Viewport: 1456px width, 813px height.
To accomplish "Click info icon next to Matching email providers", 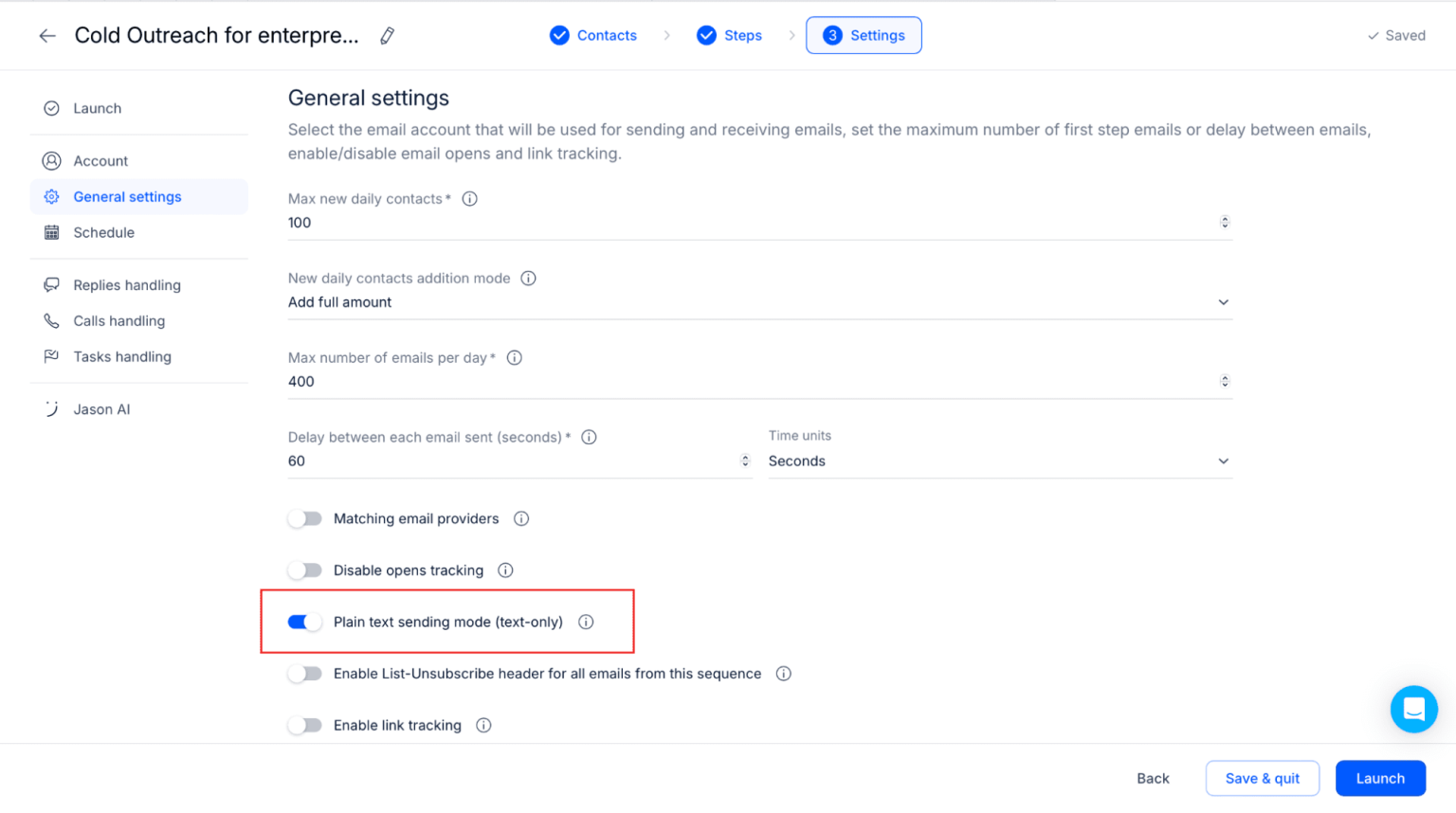I will tap(521, 518).
